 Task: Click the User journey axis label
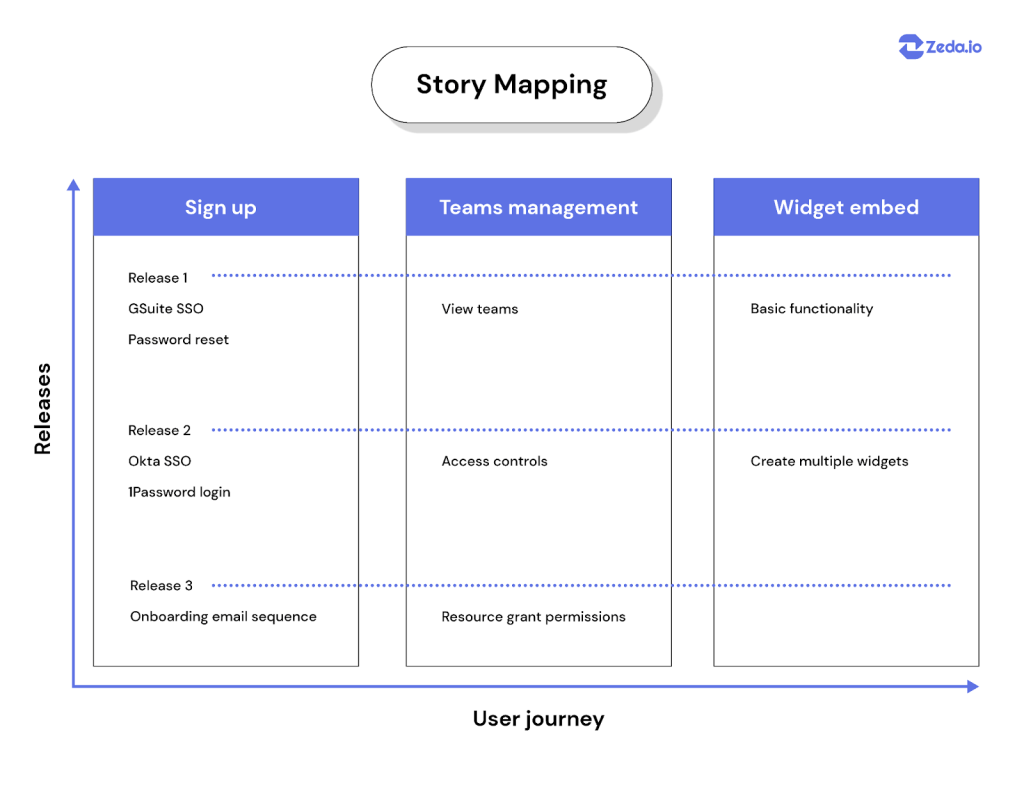click(539, 719)
